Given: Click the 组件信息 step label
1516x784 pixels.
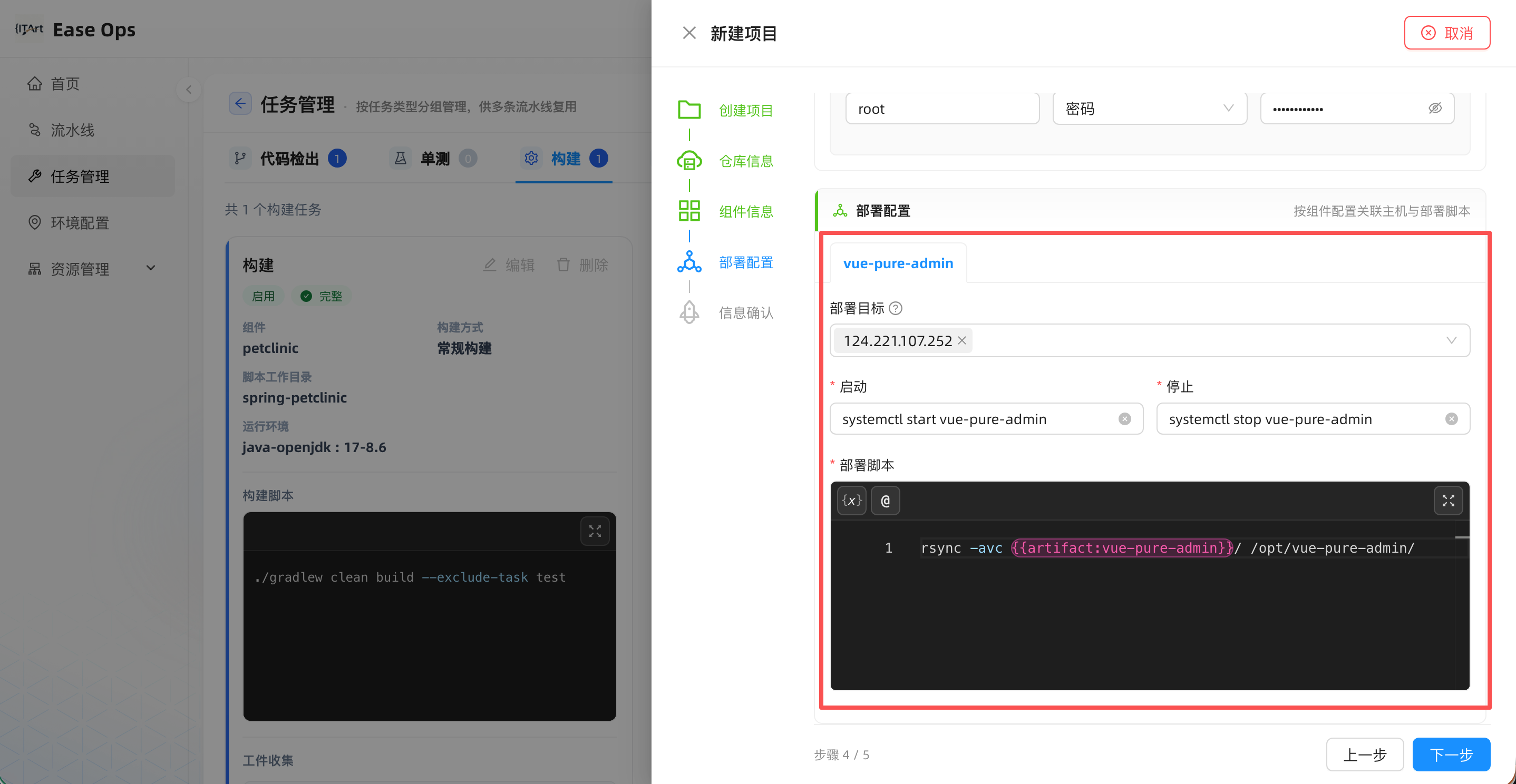Looking at the screenshot, I should 746,211.
